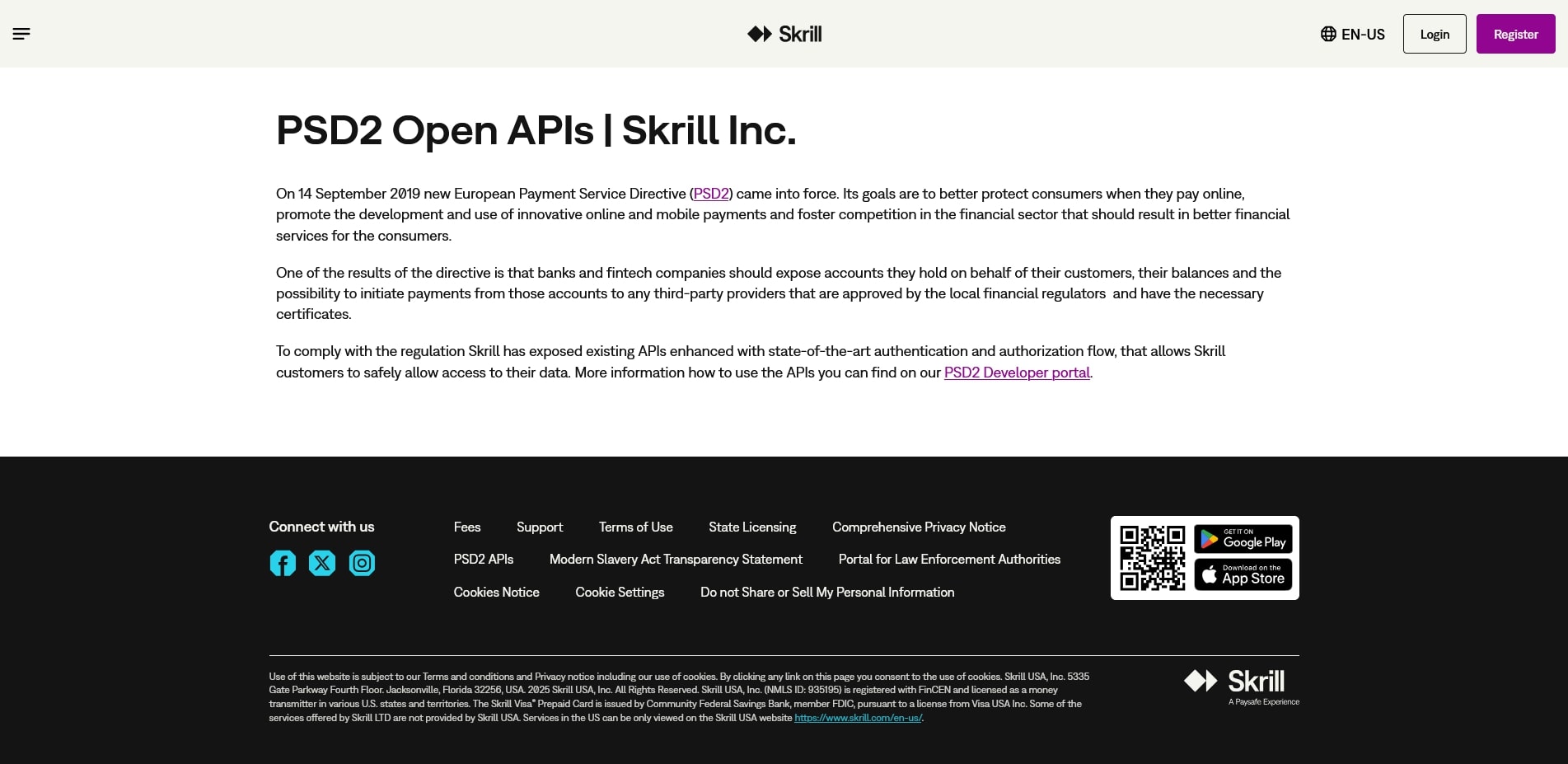Open Skrill's Instagram icon
The width and height of the screenshot is (1568, 764).
[362, 563]
